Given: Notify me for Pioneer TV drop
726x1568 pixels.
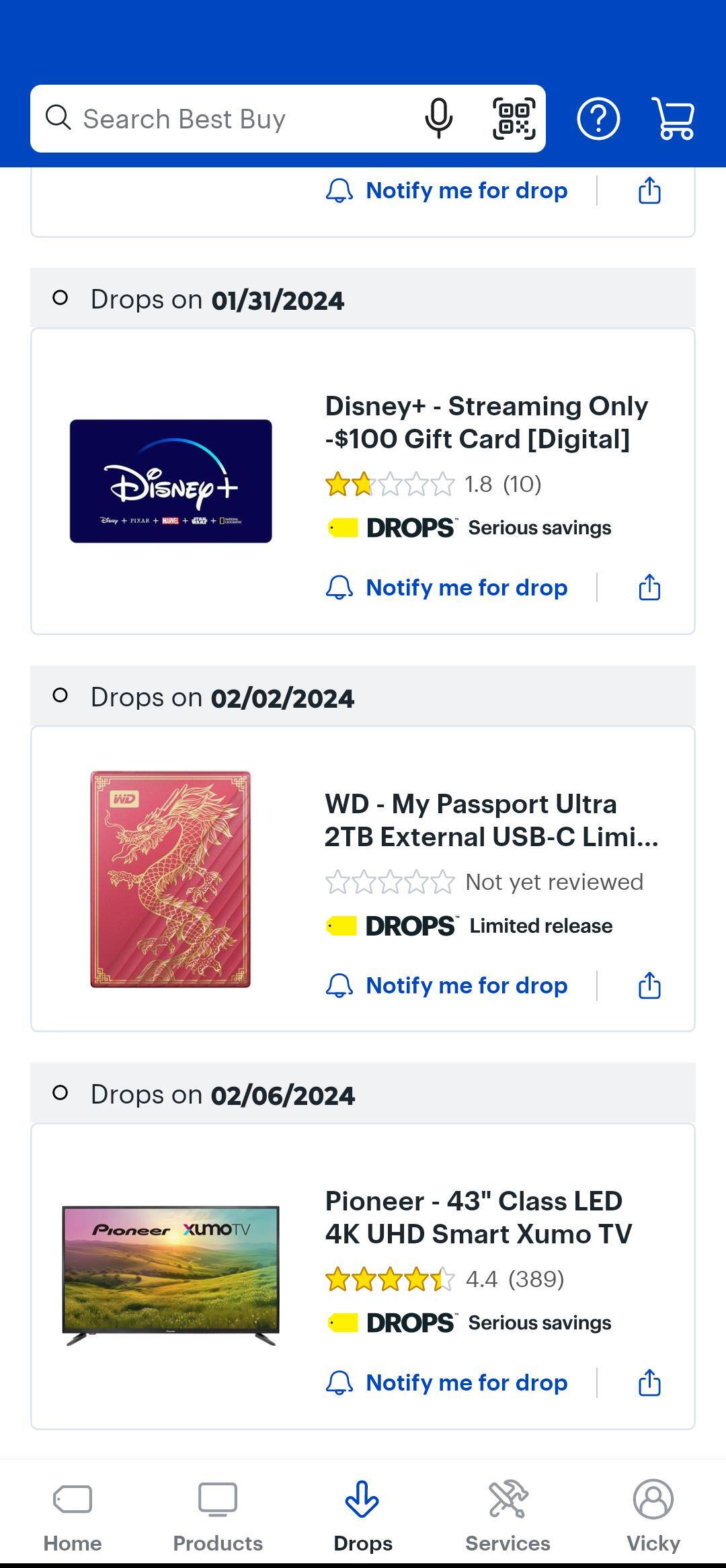Looking at the screenshot, I should pyautogui.click(x=447, y=1383).
